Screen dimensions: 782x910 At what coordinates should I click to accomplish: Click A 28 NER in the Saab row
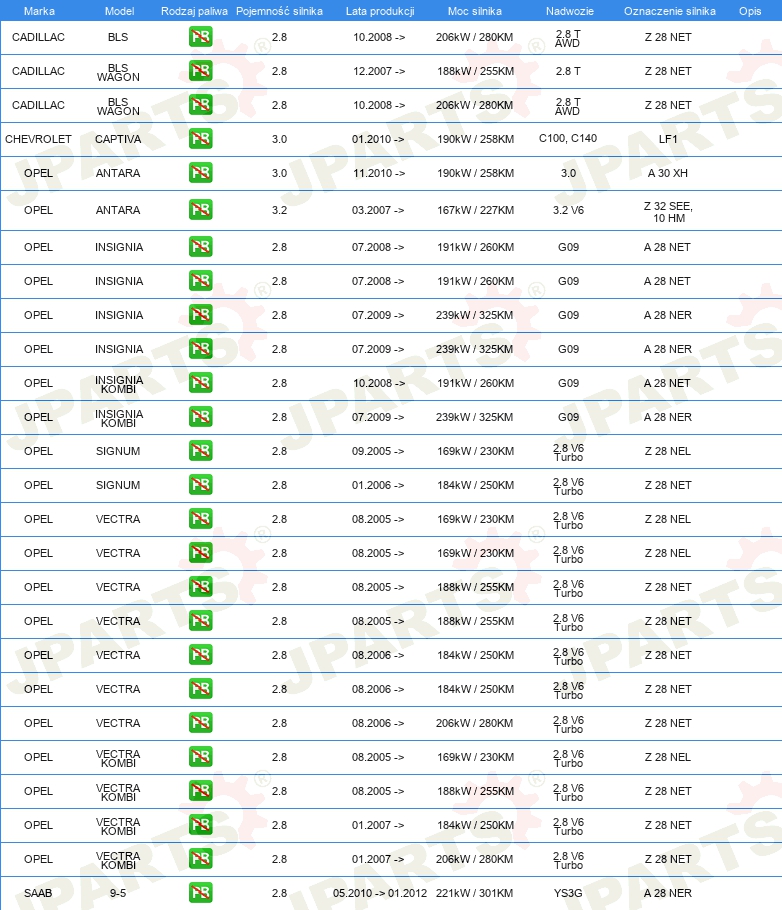[668, 893]
